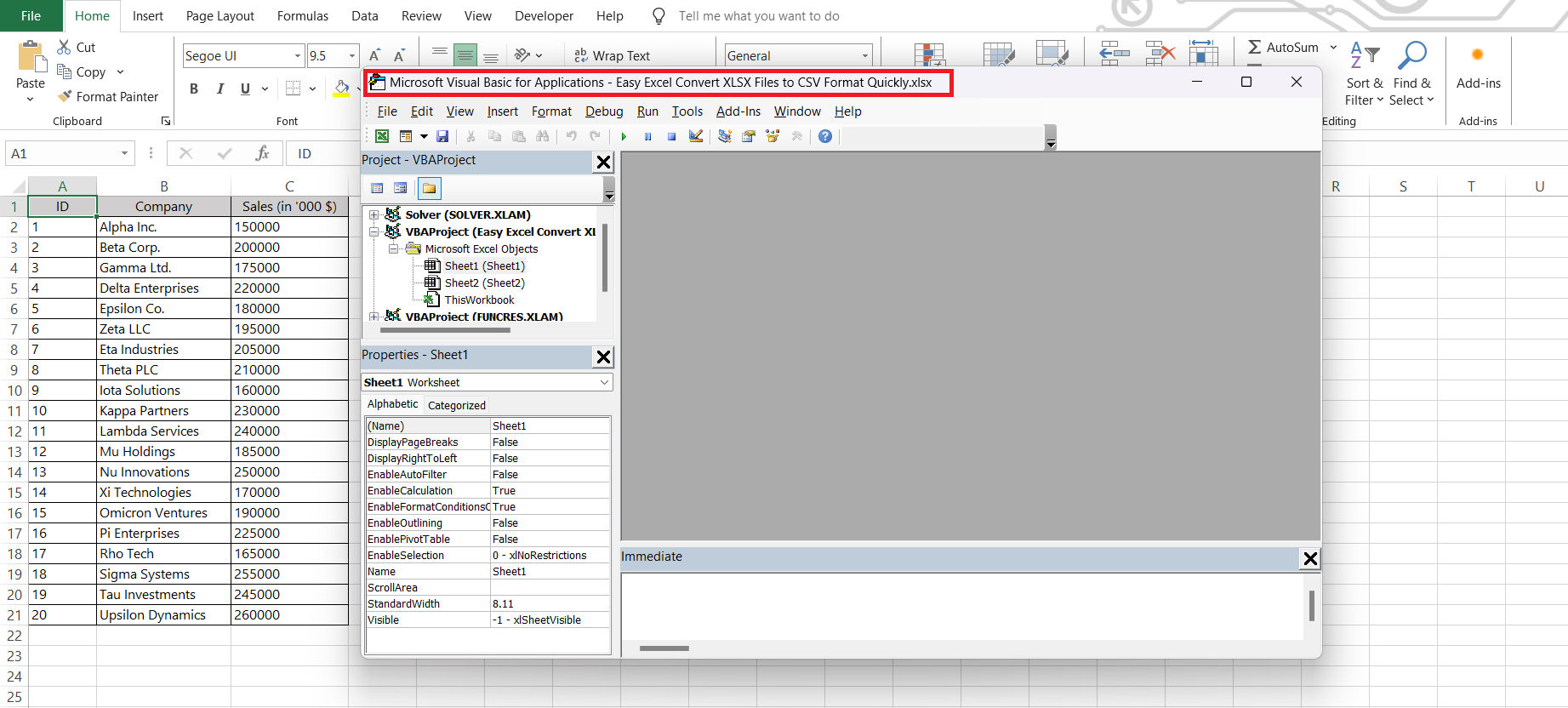Viewport: 1568px width, 708px height.
Task: Open Project Explorer icon in VBA toolbar
Action: [725, 136]
